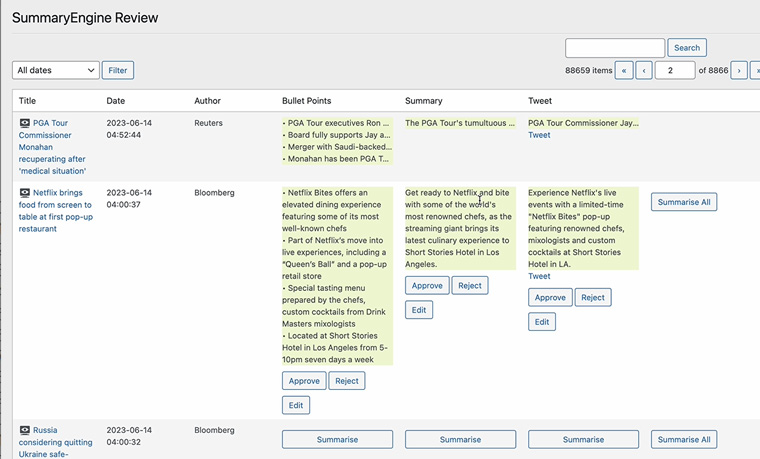Click the Tweet column header
Screen dimensions: 760x459
point(540,101)
